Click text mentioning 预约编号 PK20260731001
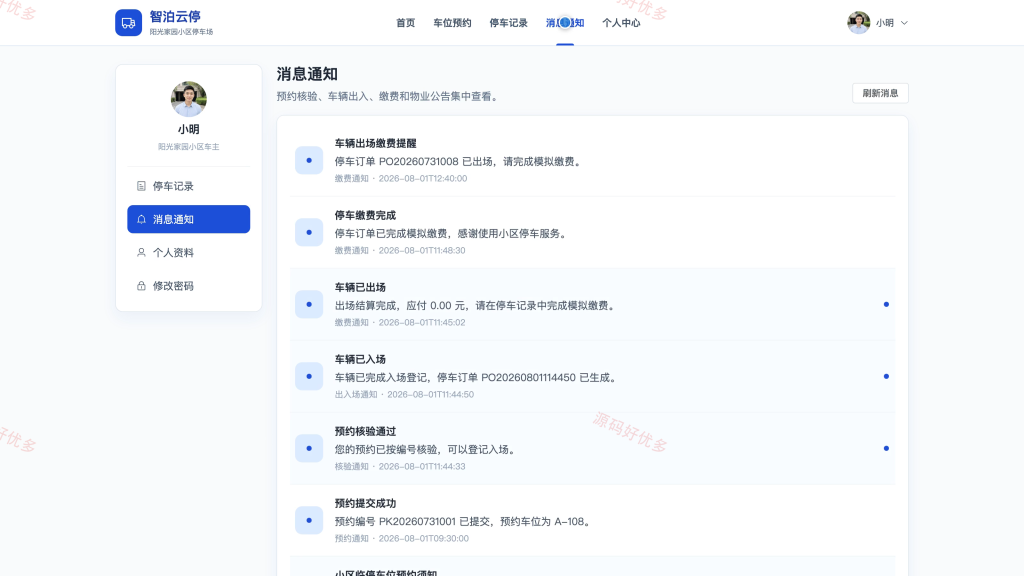1024x576 pixels. [x=464, y=522]
